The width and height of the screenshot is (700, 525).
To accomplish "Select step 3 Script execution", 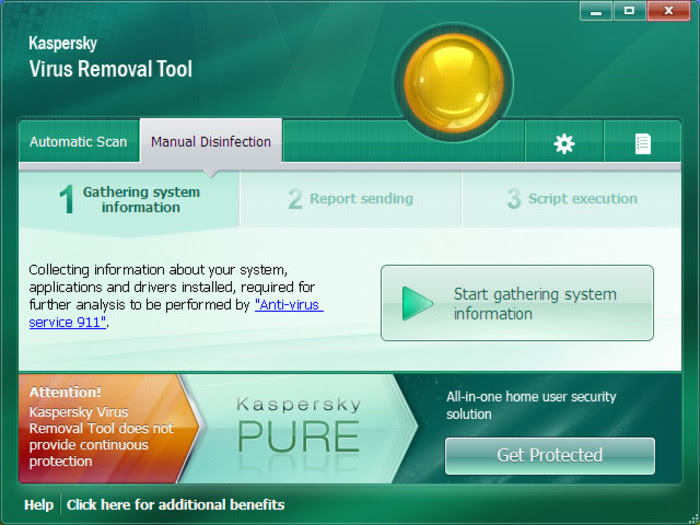I will pyautogui.click(x=572, y=199).
